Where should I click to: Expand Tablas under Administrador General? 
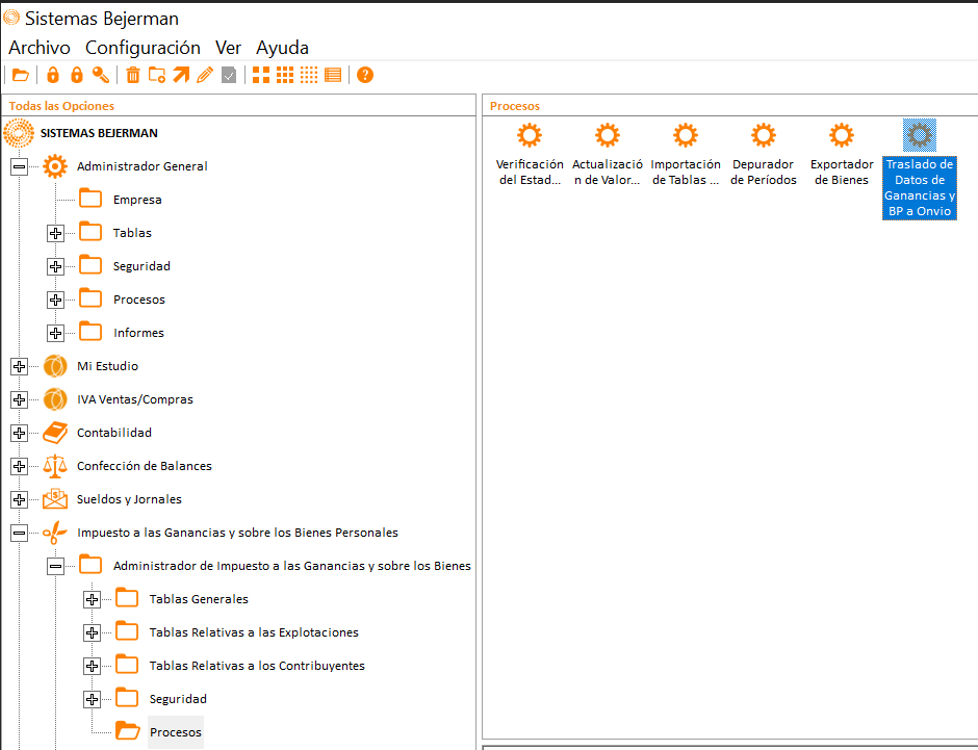(56, 233)
